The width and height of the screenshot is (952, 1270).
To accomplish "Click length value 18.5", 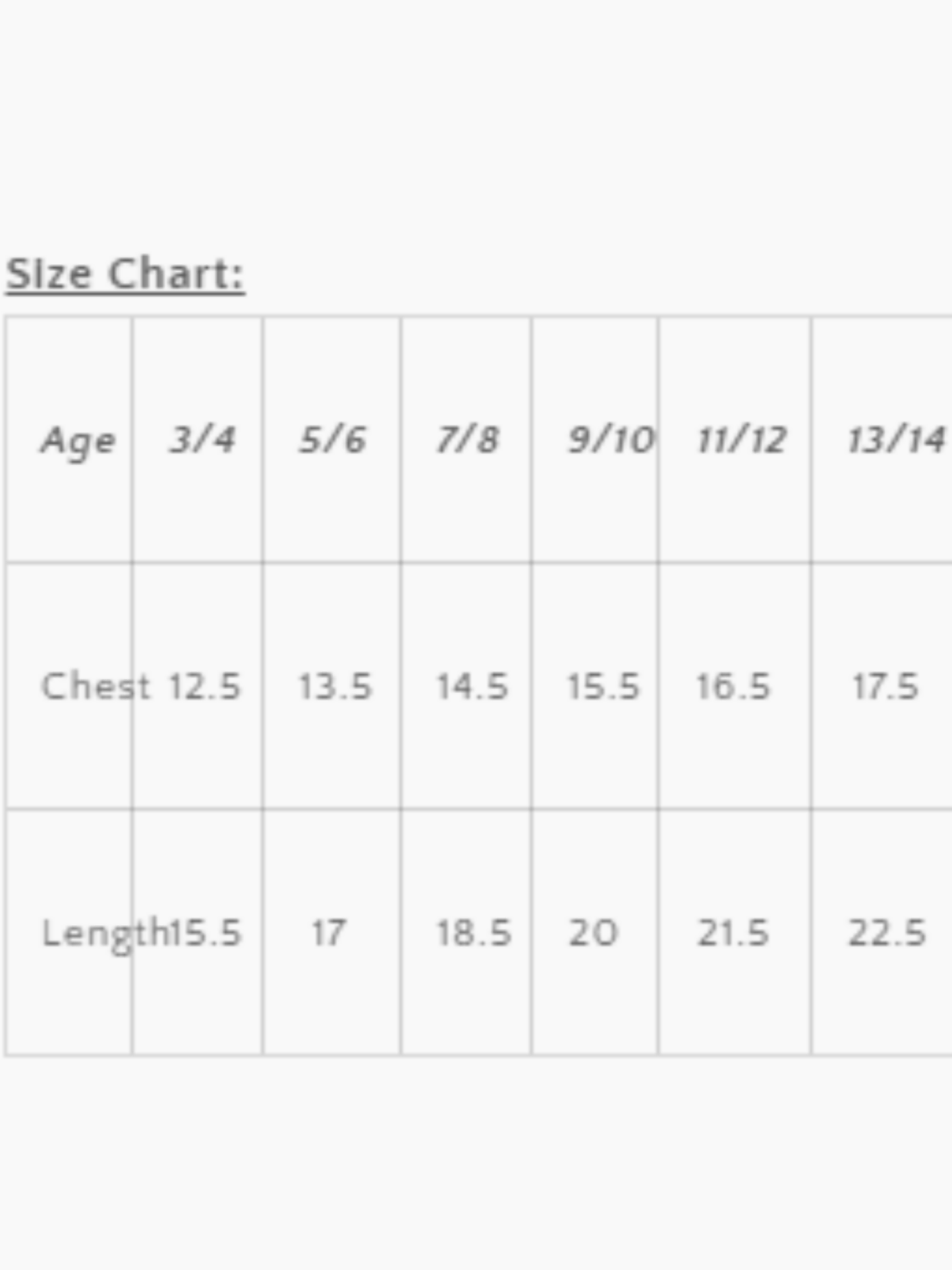I will [474, 933].
